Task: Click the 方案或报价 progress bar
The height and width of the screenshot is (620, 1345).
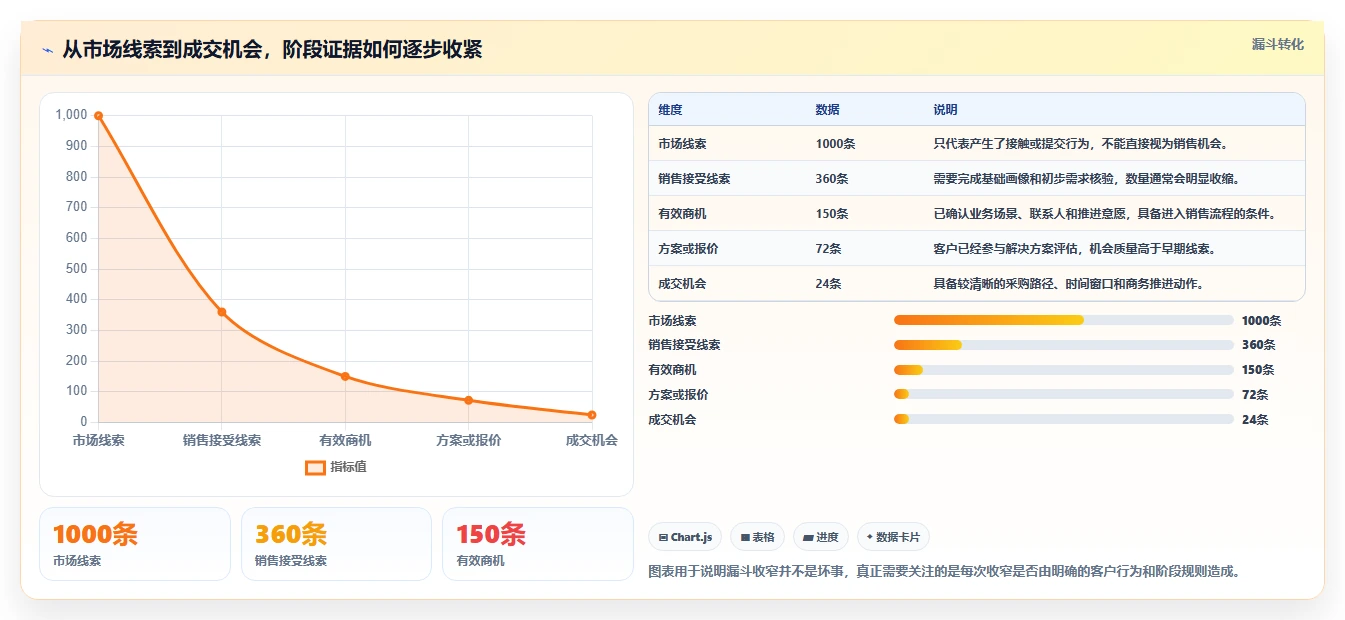Action: [x=1063, y=394]
